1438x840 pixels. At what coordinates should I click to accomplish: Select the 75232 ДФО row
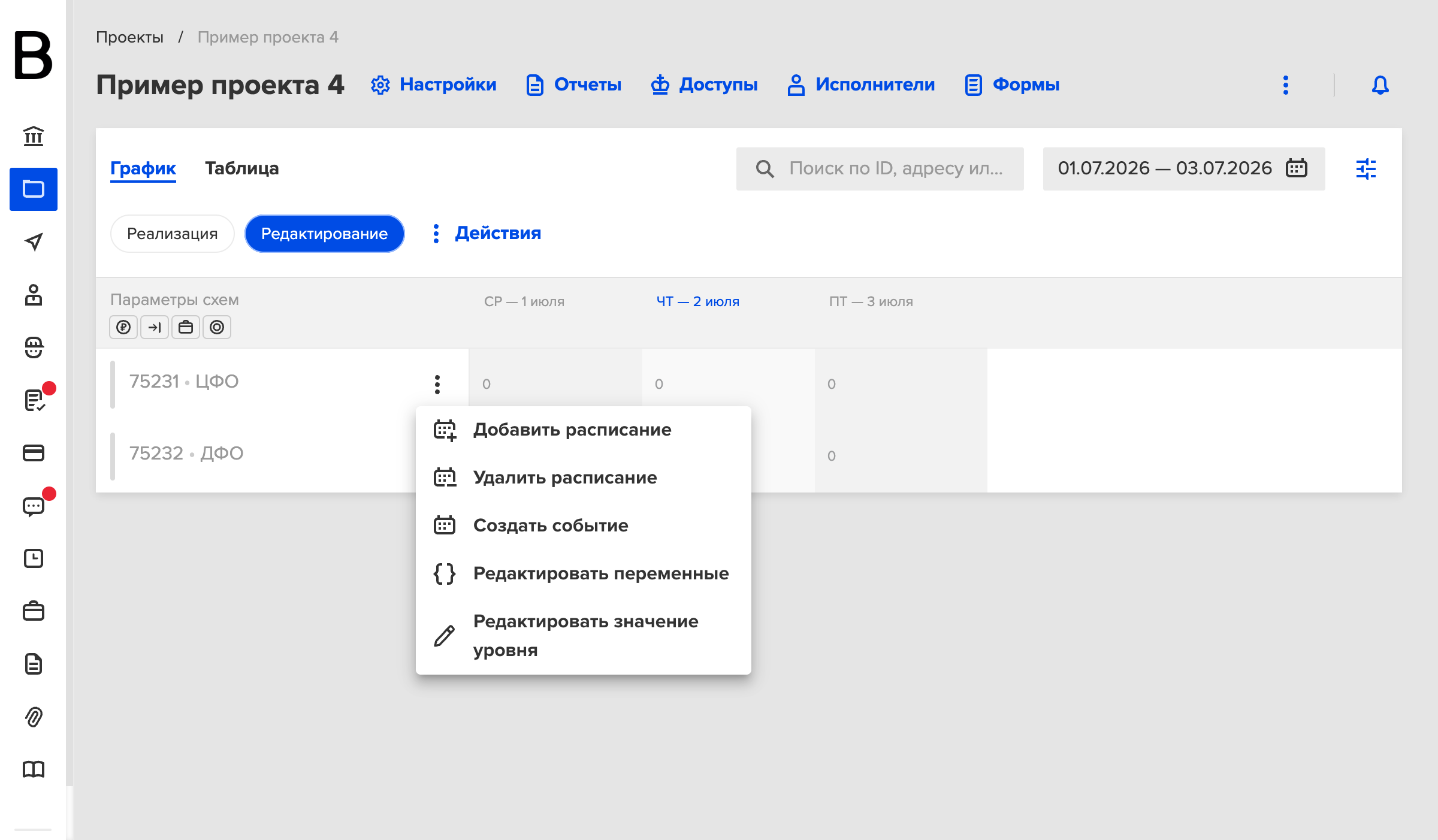[x=186, y=454]
